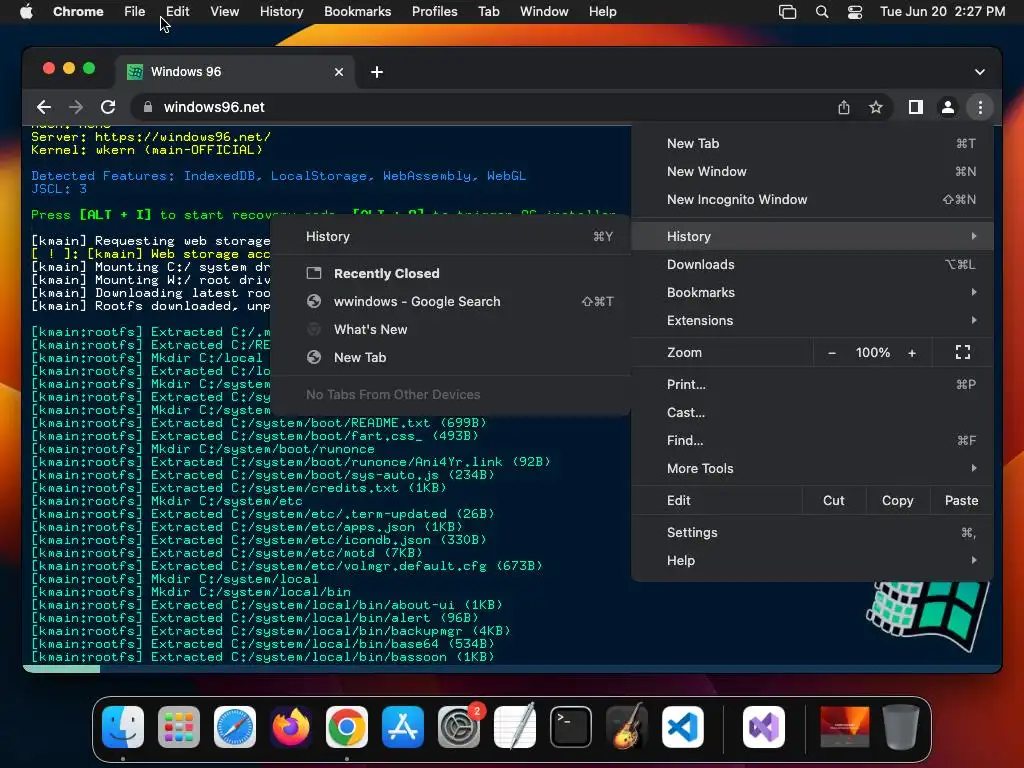Image resolution: width=1024 pixels, height=768 pixels.
Task: Select New Tab in Chrome menu
Action: [x=812, y=144]
